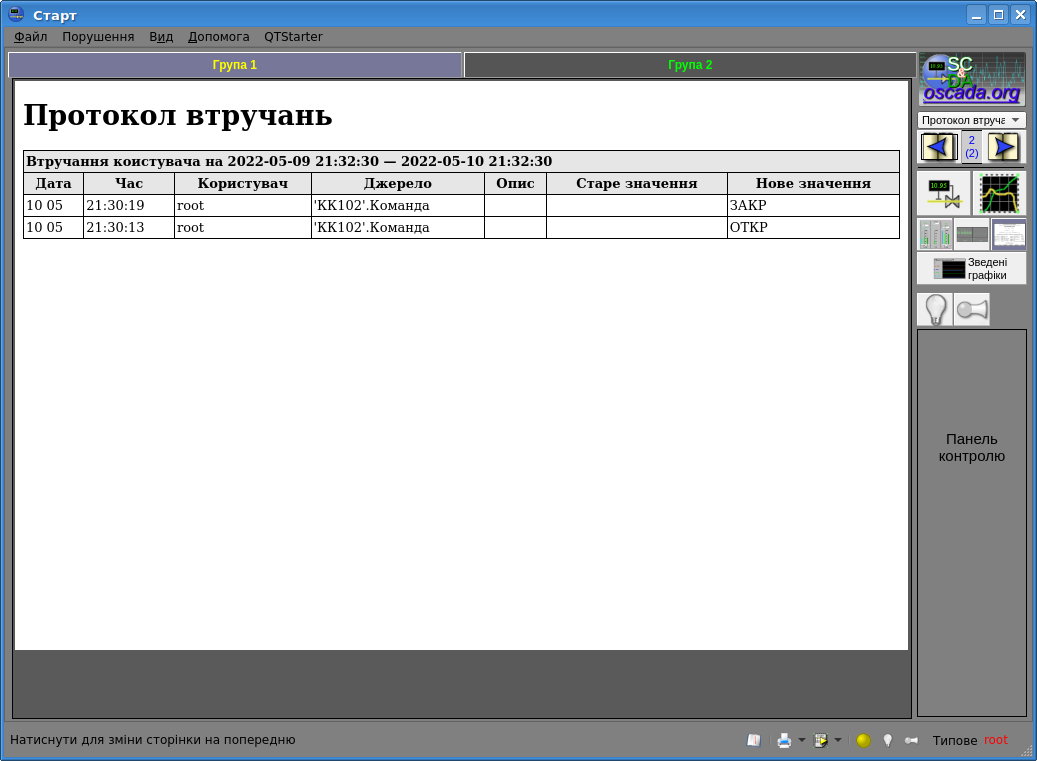This screenshot has height=761, width=1037.
Task: Toggle the yellow alarm level indicator
Action: click(x=863, y=741)
